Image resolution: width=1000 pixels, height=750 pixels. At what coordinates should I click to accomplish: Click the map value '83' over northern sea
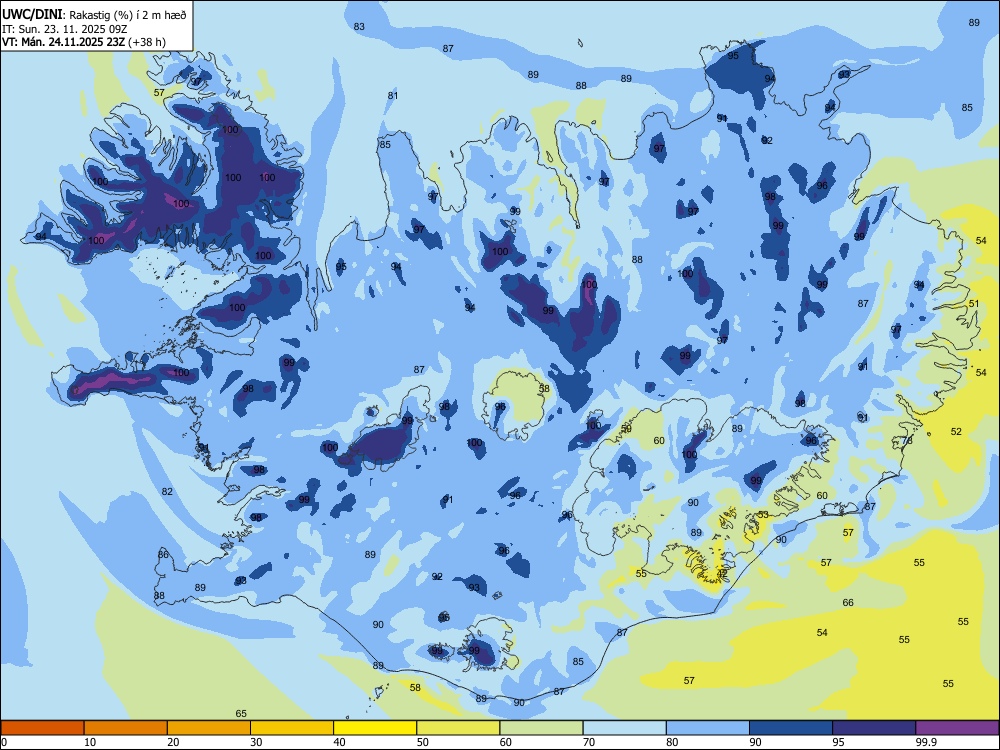359,26
